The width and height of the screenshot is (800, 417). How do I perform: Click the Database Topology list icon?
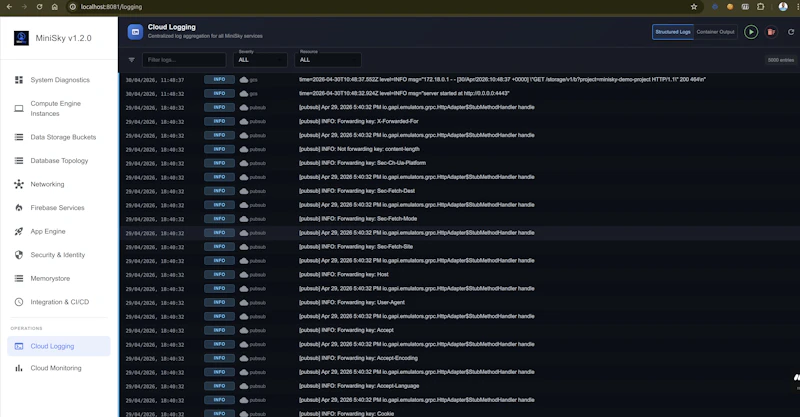19,161
